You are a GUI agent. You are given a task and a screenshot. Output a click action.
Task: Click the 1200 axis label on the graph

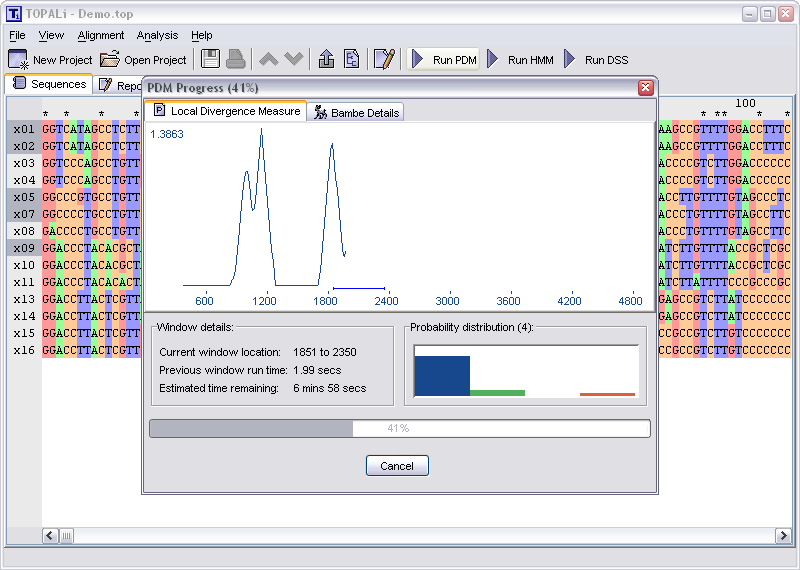[264, 301]
